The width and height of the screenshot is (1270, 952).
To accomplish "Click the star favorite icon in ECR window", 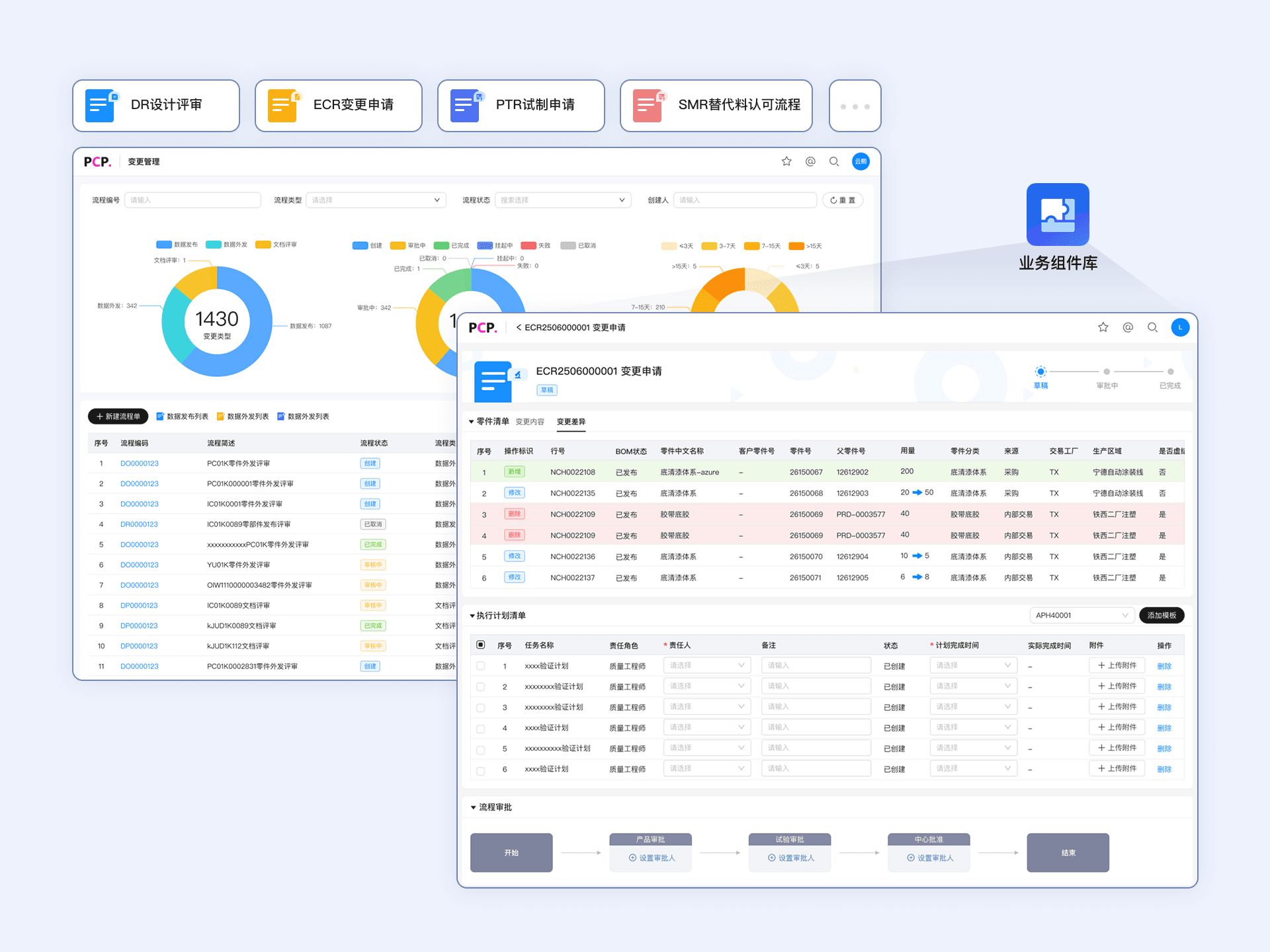I will 1103,327.
